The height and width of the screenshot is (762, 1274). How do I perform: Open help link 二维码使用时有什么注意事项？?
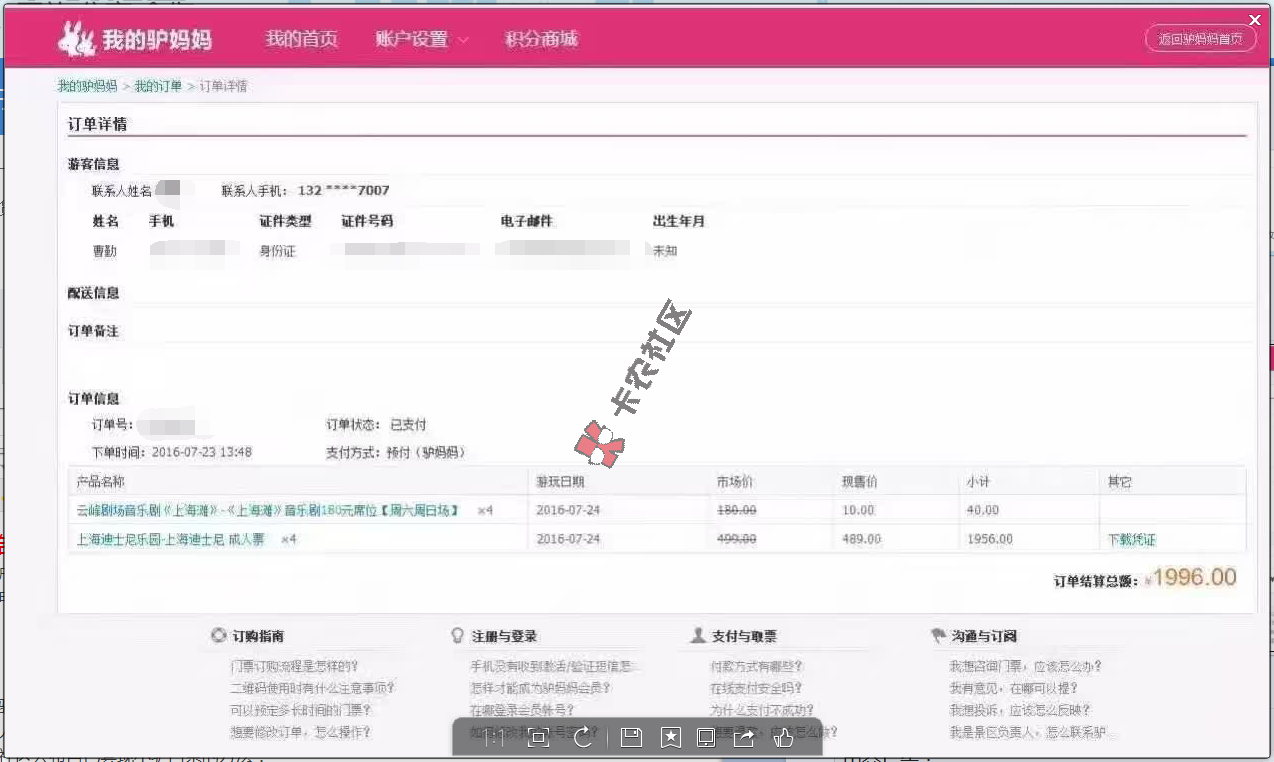click(x=312, y=688)
